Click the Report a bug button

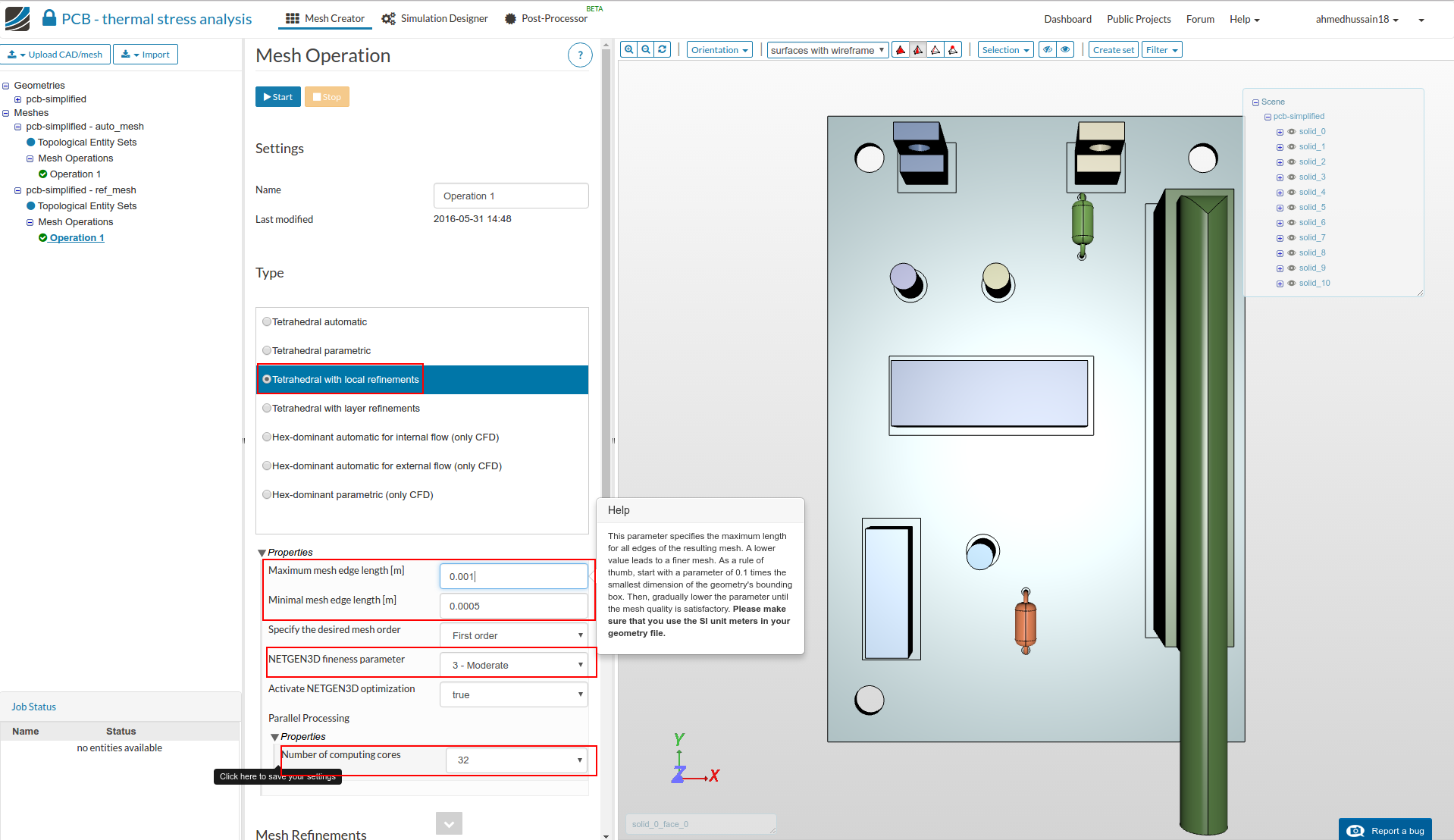click(1385, 830)
